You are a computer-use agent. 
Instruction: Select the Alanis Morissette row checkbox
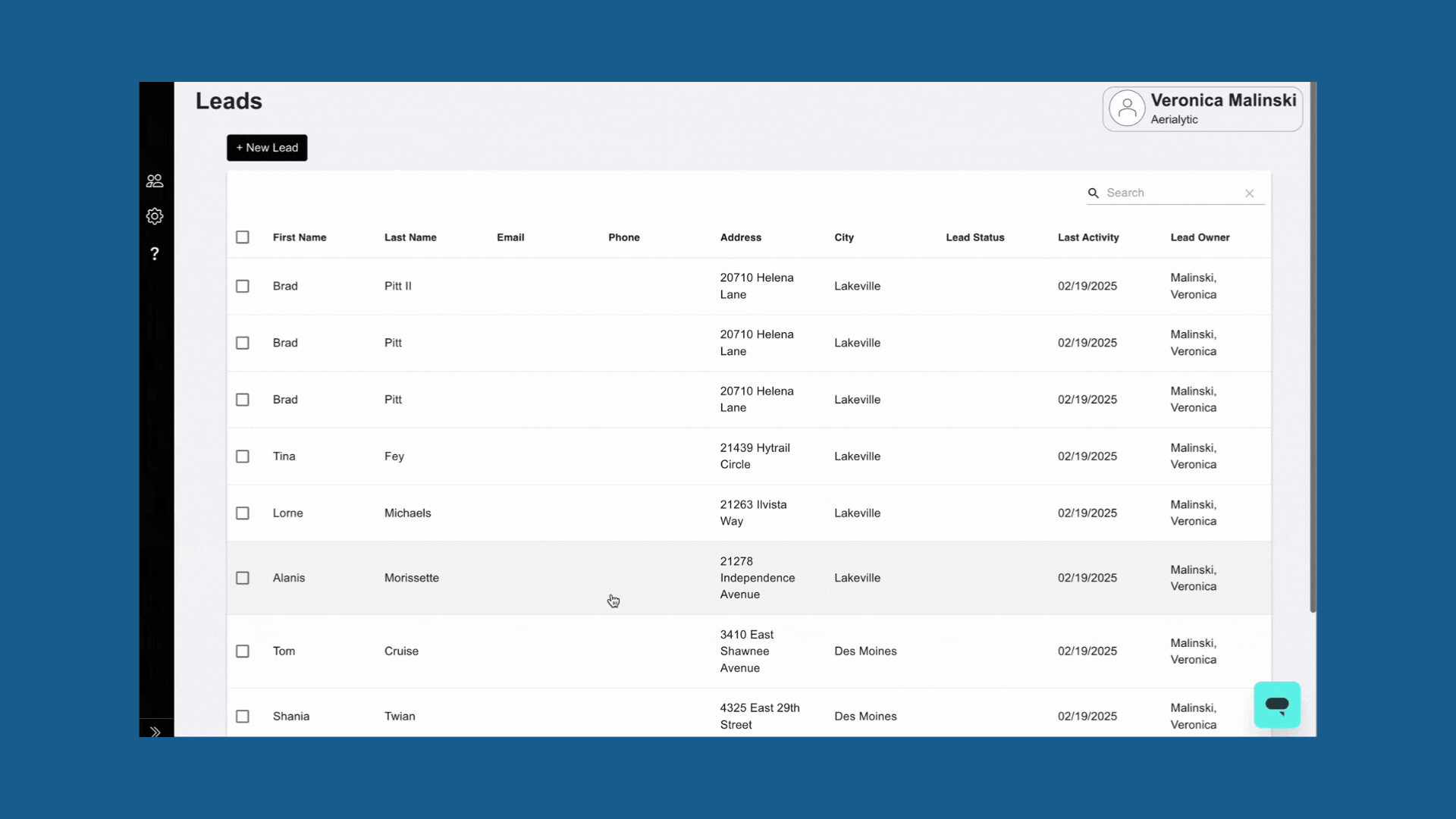[x=243, y=578]
